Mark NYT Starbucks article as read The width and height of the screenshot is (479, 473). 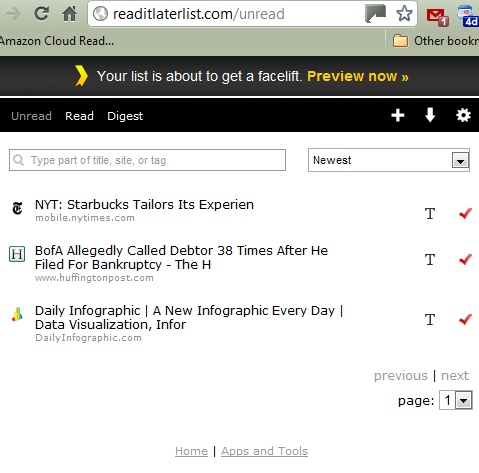tap(465, 213)
